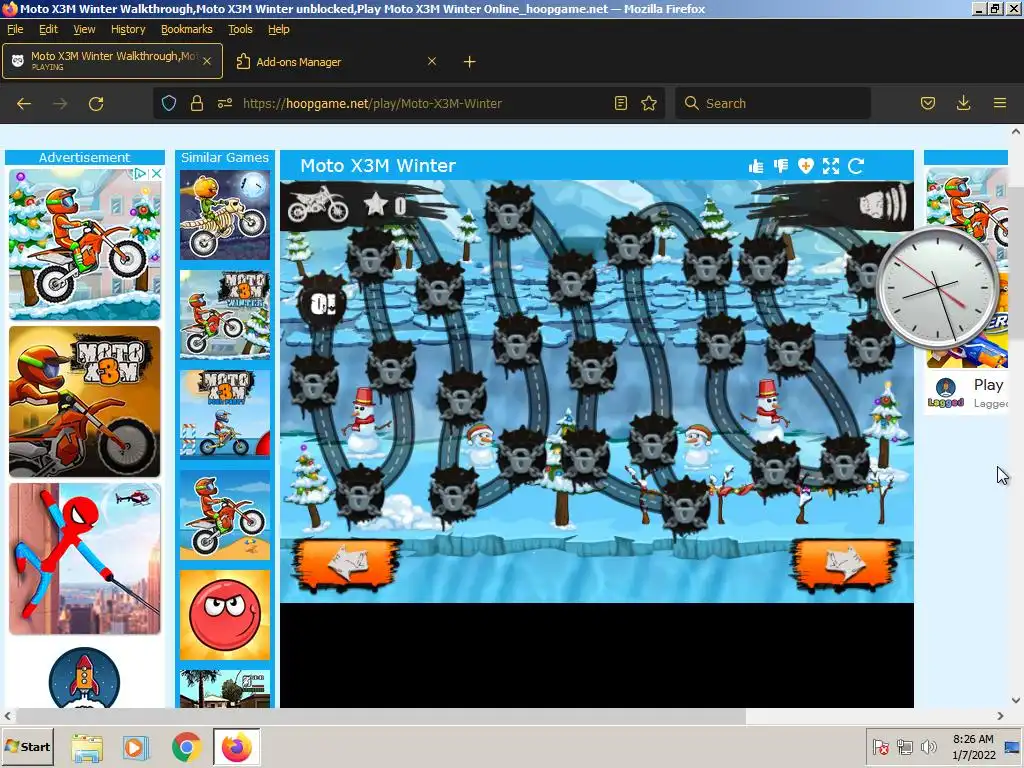This screenshot has height=768, width=1024.
Task: Click the Lagged logo icon in right ad
Action: click(946, 392)
